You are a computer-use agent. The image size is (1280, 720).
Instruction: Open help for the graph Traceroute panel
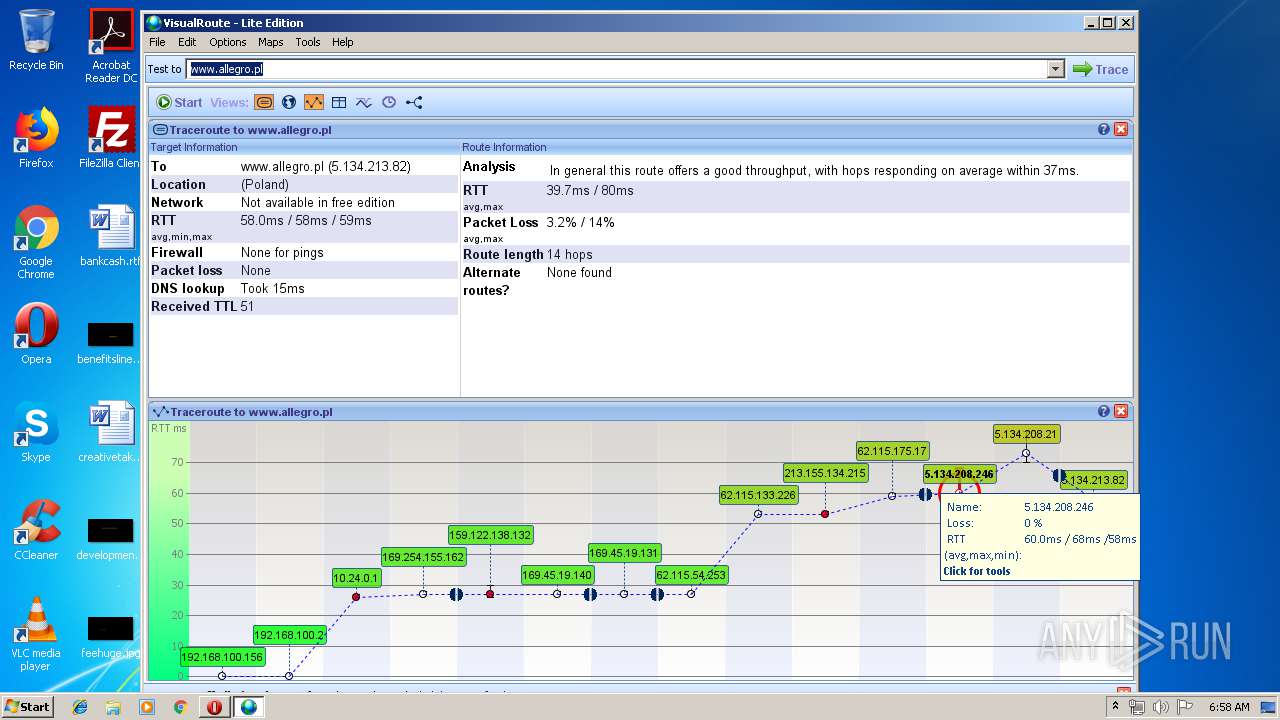[1104, 411]
